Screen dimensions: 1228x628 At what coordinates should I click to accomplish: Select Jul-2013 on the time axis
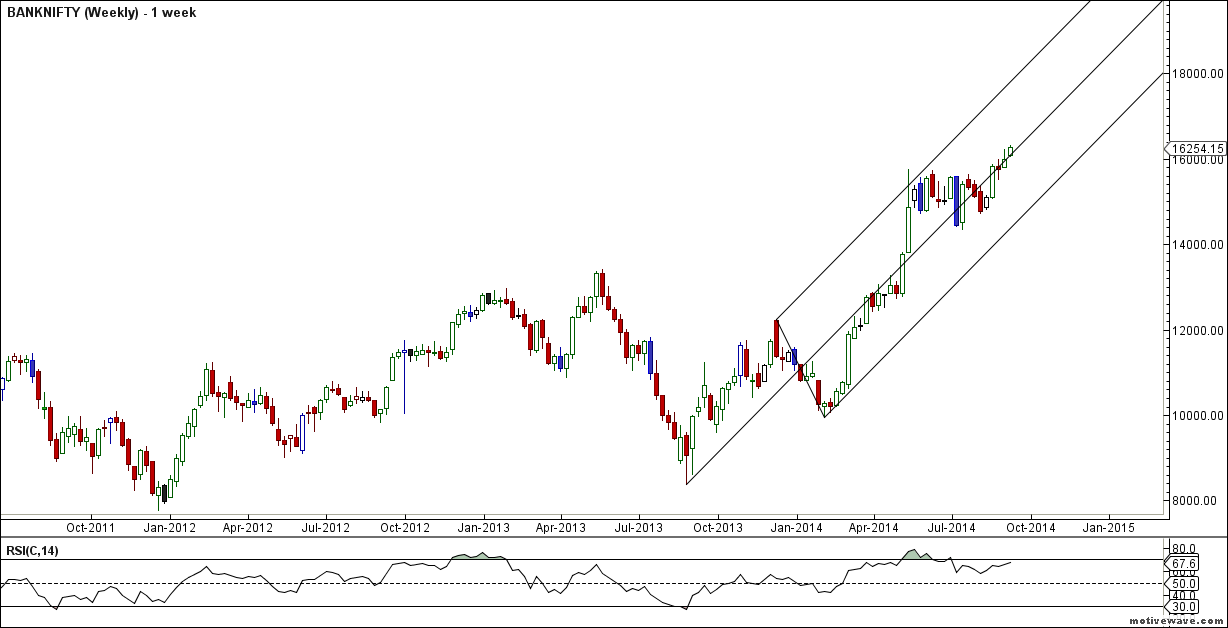click(x=638, y=526)
